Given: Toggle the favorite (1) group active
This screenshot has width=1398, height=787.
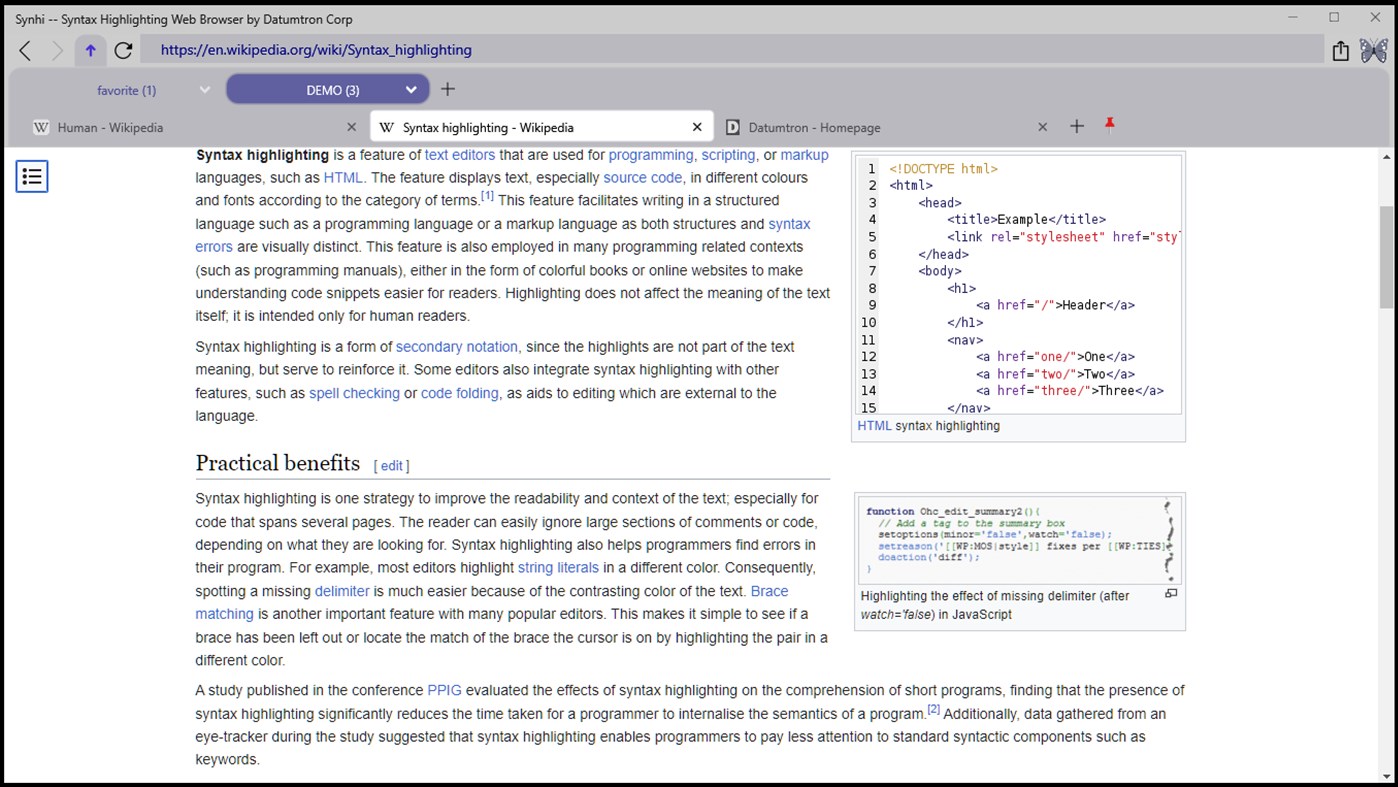Looking at the screenshot, I should [x=126, y=89].
